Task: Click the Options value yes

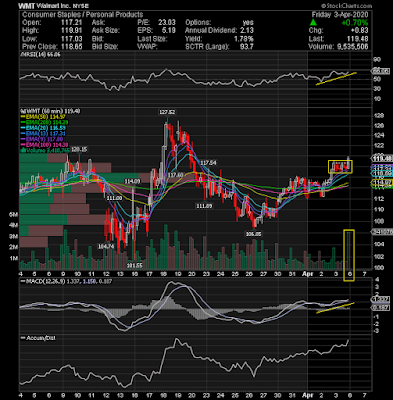Action: [x=248, y=23]
